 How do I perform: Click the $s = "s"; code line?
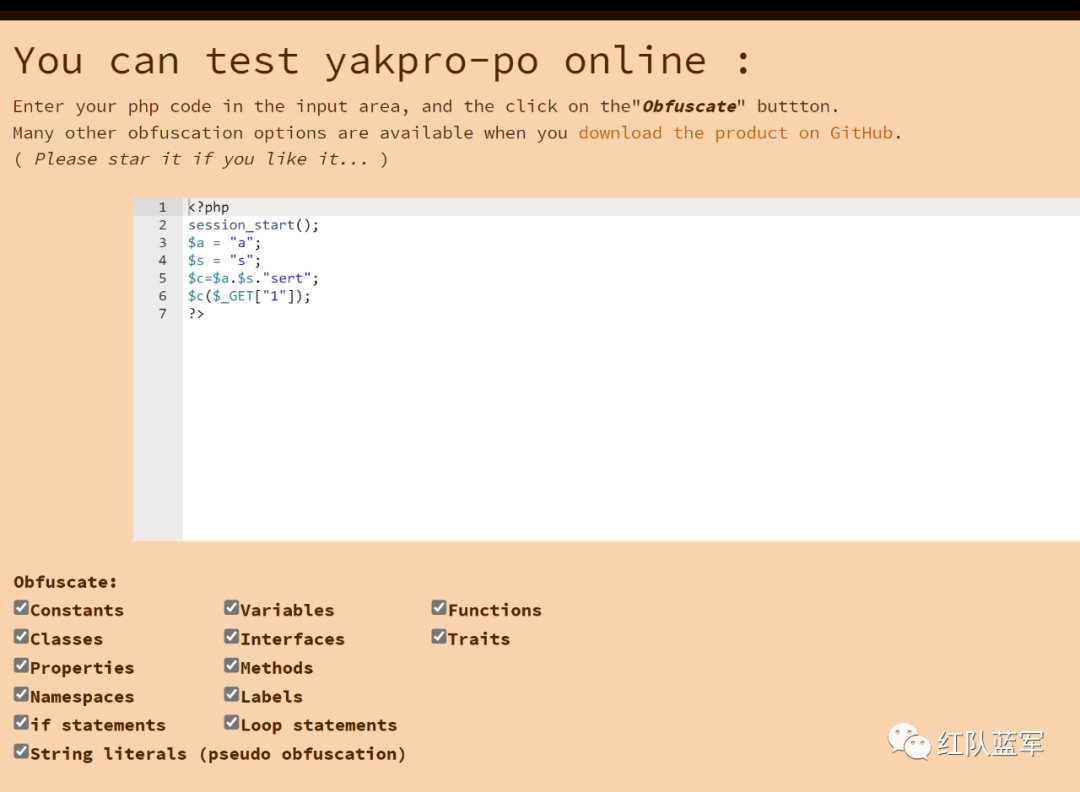coord(225,261)
